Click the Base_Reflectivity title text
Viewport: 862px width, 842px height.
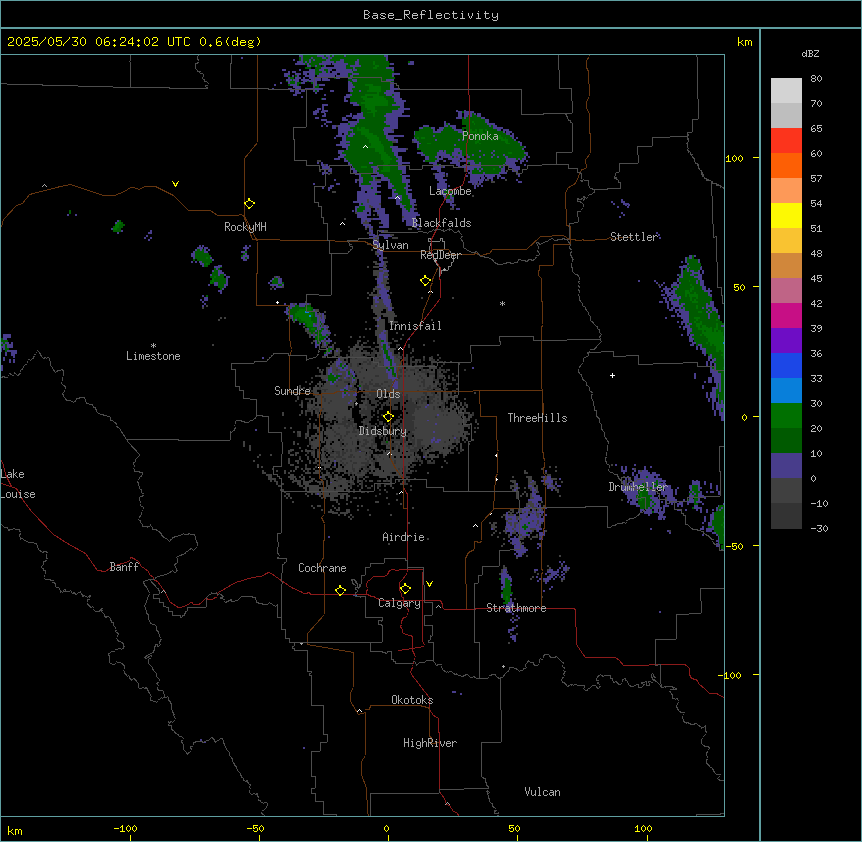click(431, 15)
